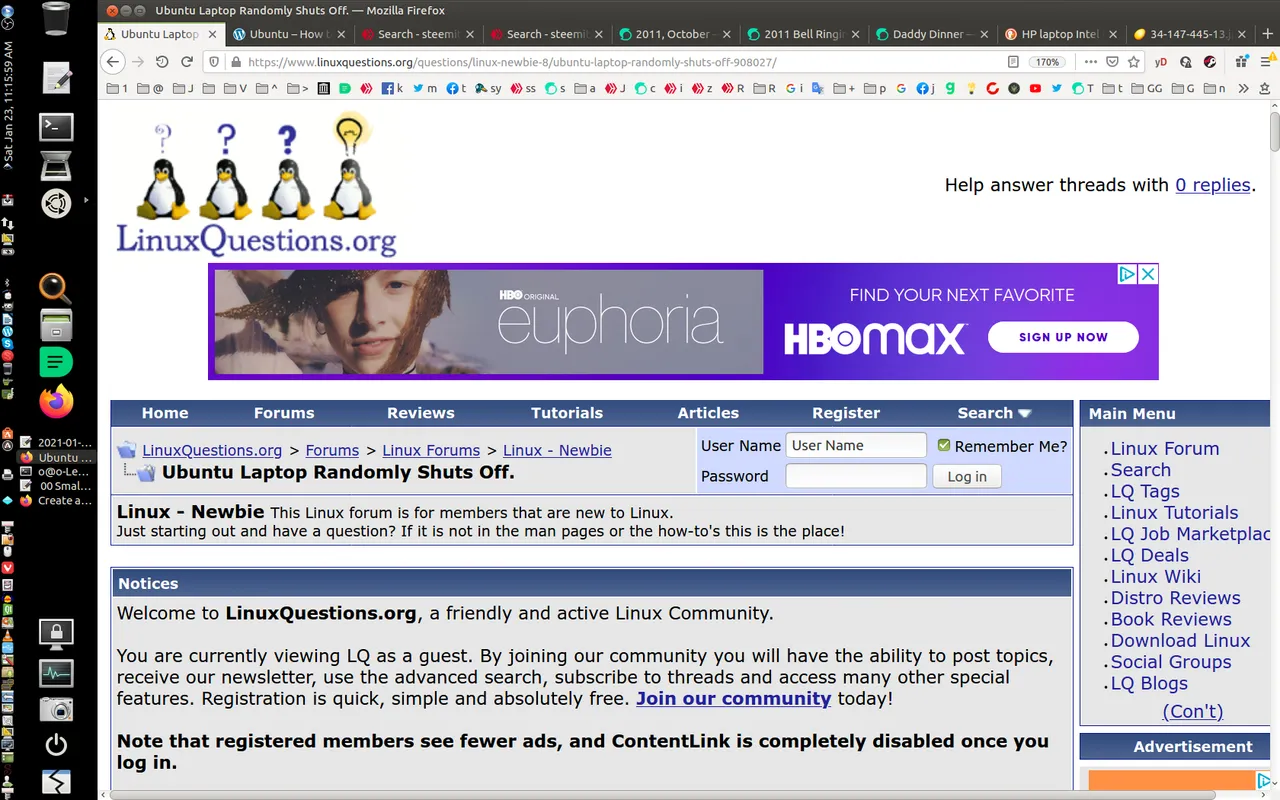Switch to the '2011 Bell Ringing' tab
The width and height of the screenshot is (1280, 800).
[802, 34]
